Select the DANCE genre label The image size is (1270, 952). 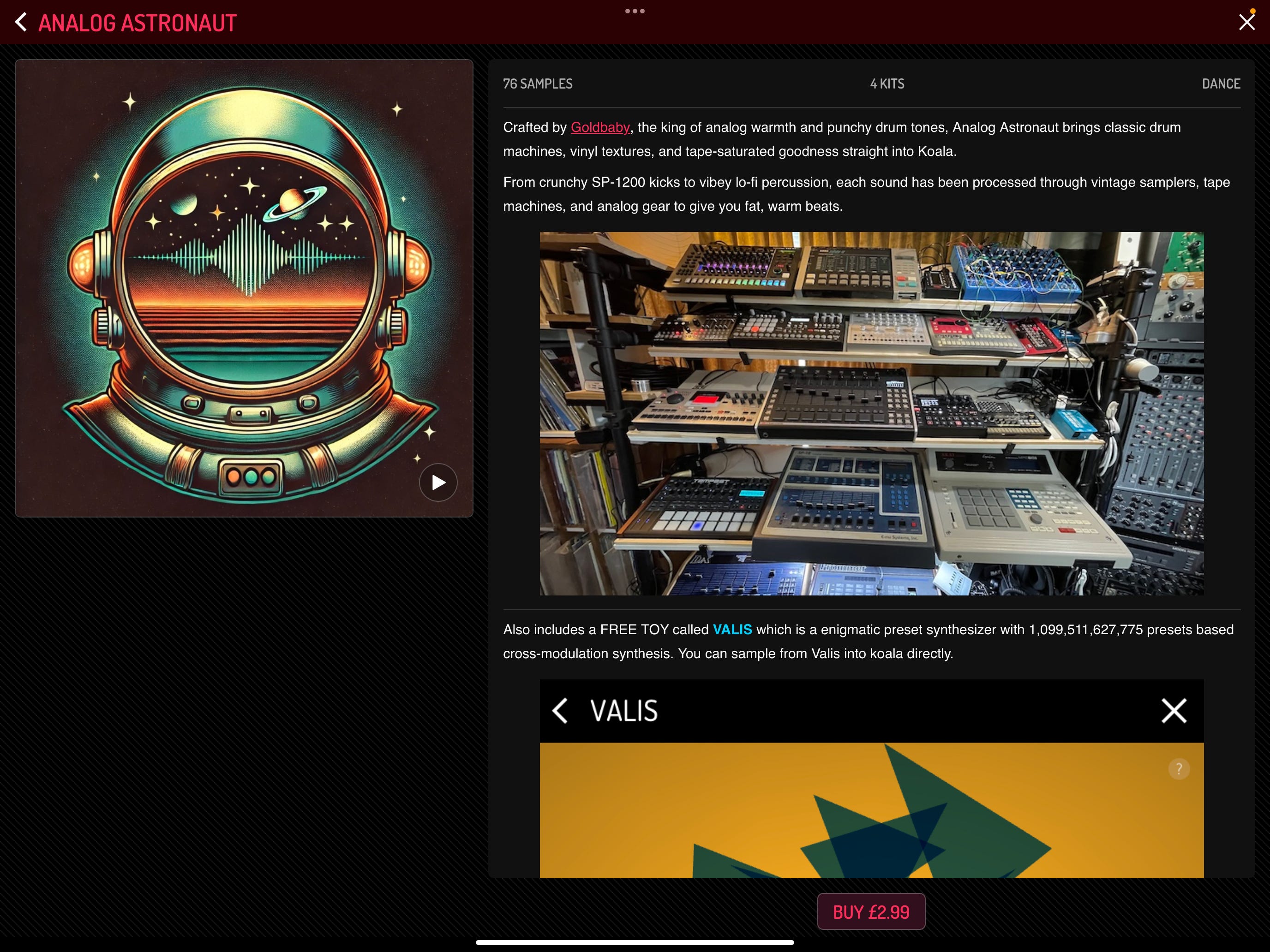coord(1221,84)
